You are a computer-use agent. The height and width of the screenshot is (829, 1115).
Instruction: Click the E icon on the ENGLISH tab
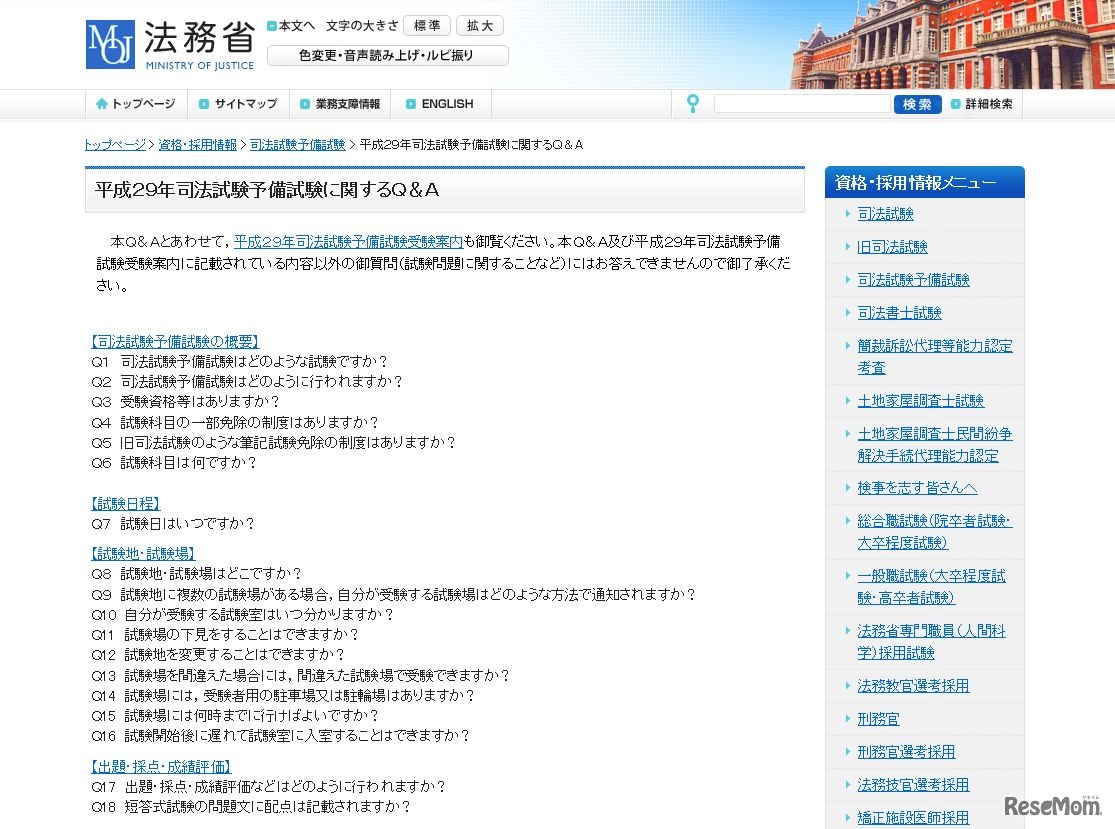pos(409,103)
